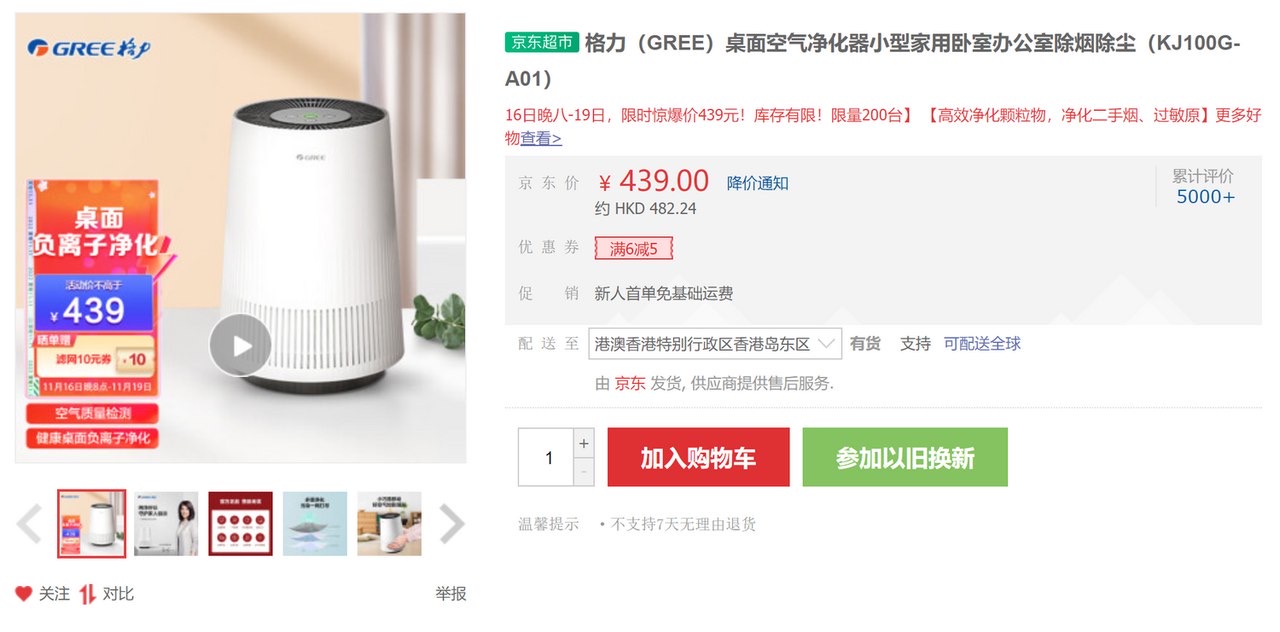This screenshot has width=1280, height=632.
Task: Decrease quantity with the minus stepper
Action: 582,470
